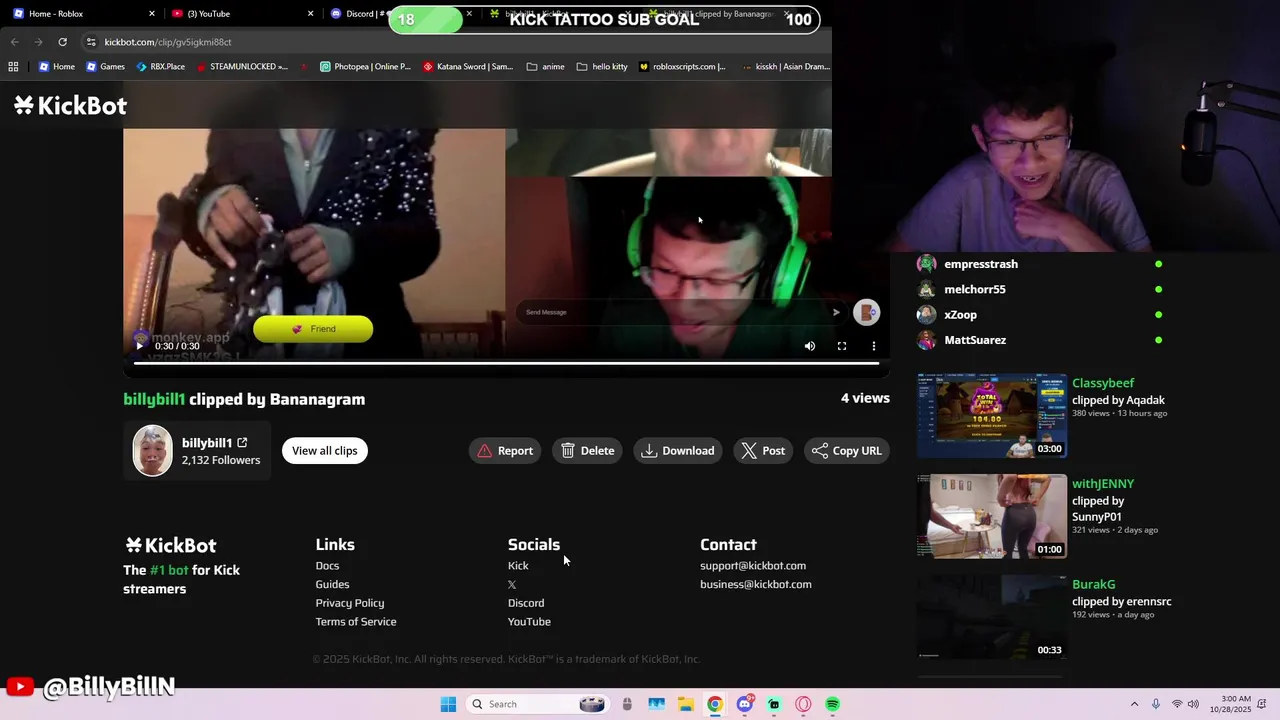The image size is (1280, 720).
Task: Open the Docs footer link
Action: [327, 566]
